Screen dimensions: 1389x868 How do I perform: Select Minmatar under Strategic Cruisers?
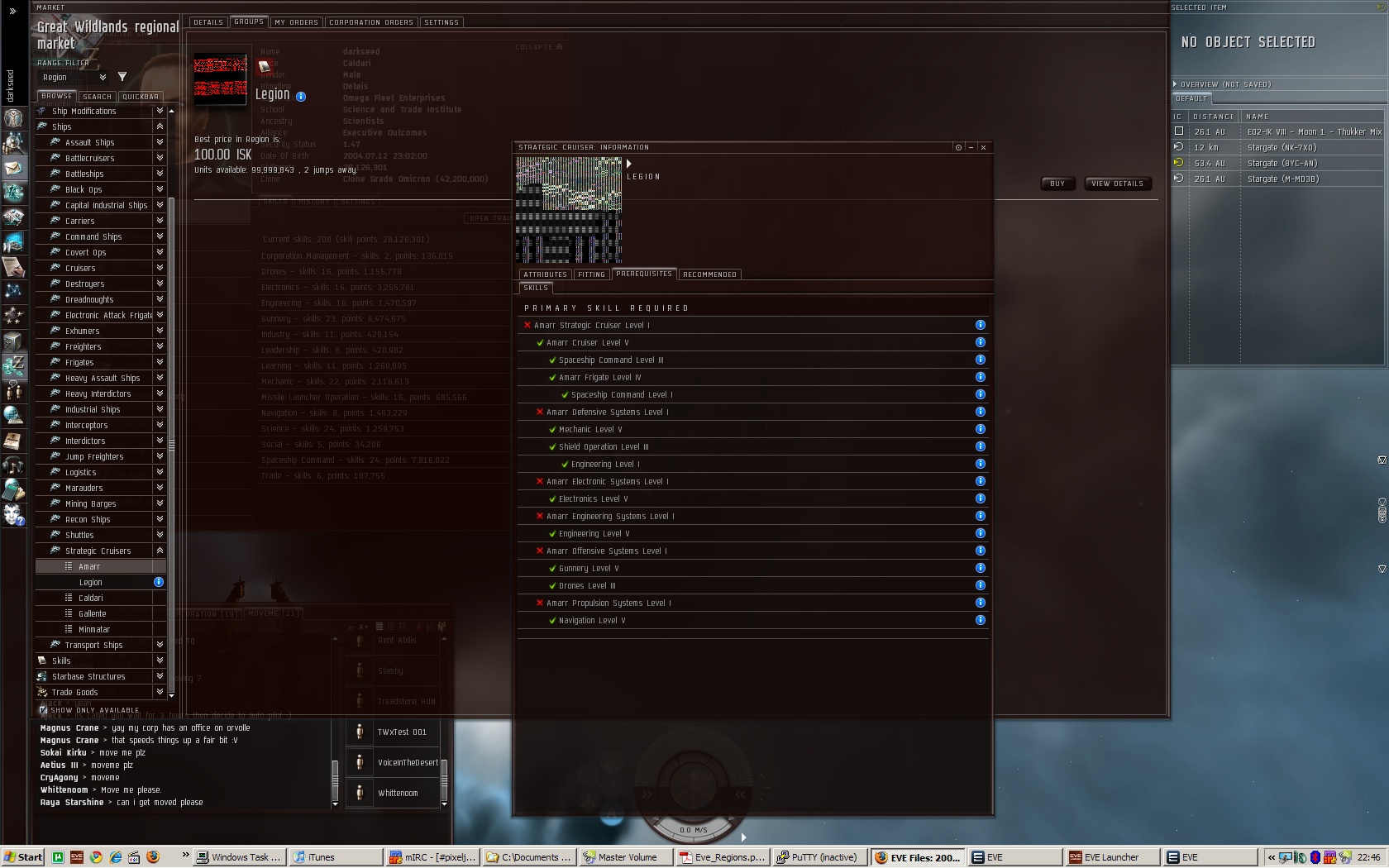(101, 629)
